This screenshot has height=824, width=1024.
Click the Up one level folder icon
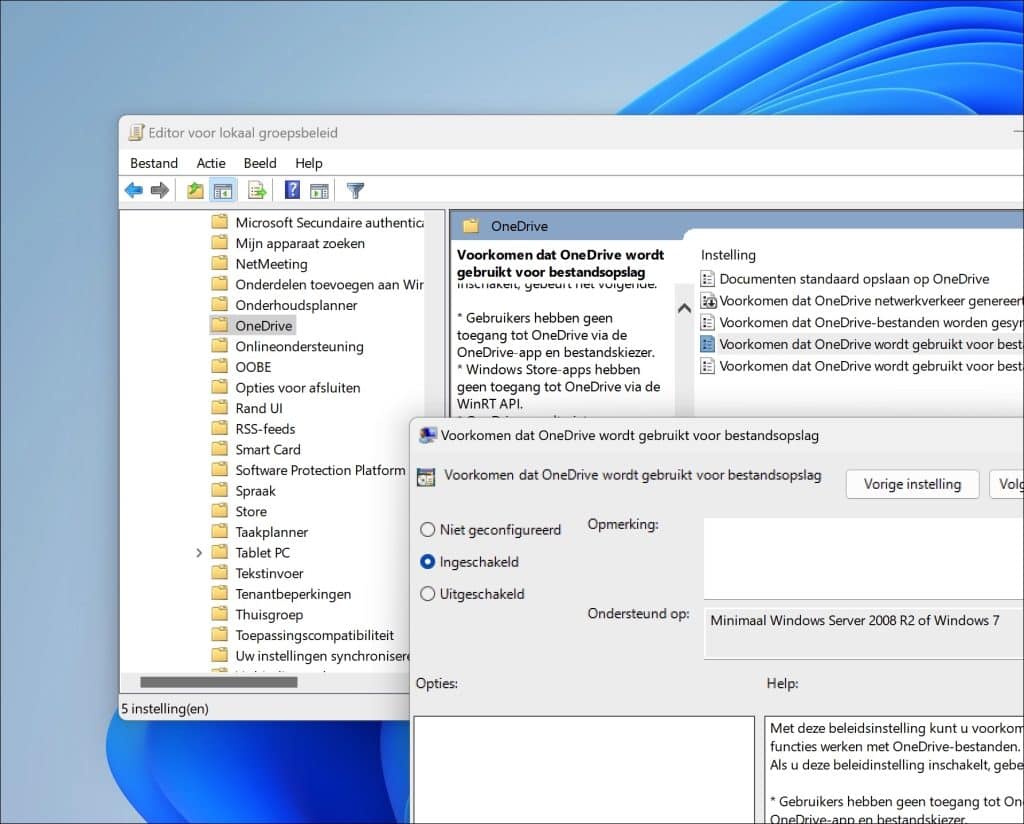click(x=195, y=191)
